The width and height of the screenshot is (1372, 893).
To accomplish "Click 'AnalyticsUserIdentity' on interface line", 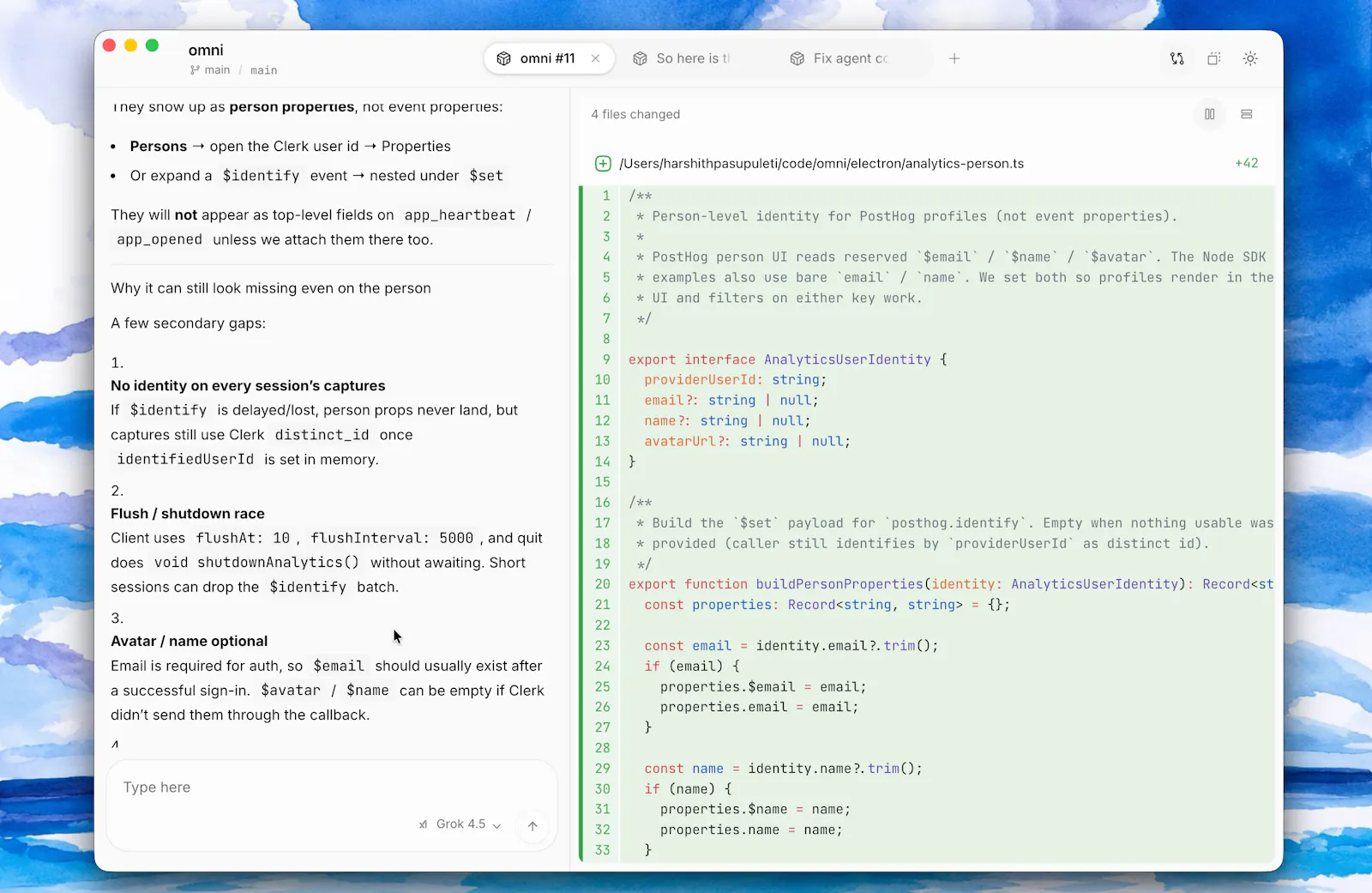I will (x=847, y=359).
